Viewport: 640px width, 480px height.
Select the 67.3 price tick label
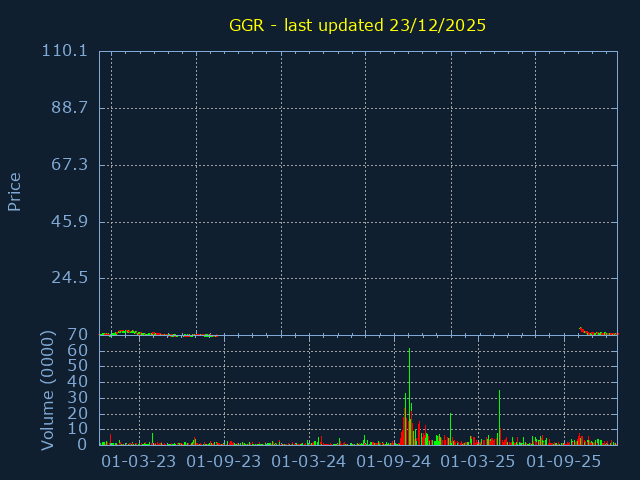click(x=70, y=164)
